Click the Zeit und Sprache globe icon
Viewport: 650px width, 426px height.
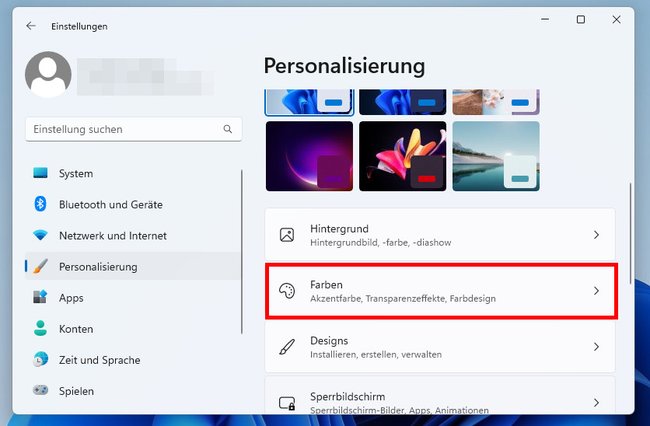[x=40, y=359]
